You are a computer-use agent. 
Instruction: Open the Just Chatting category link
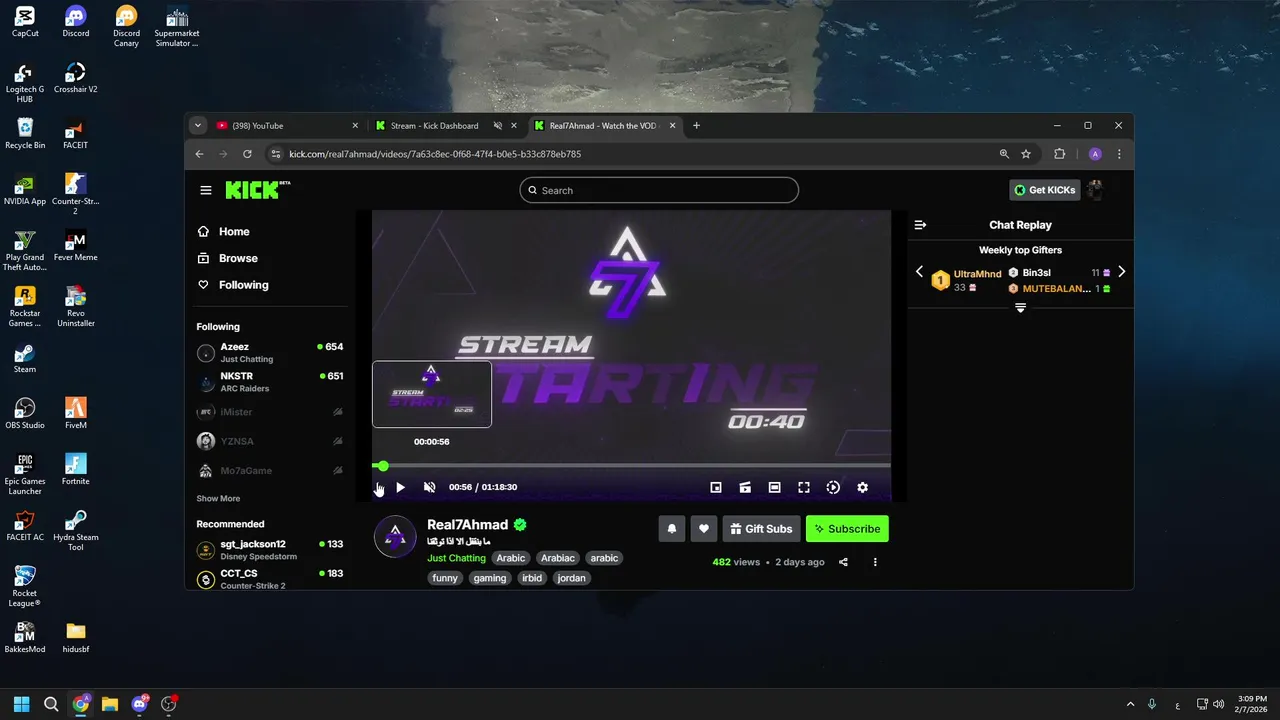coord(456,558)
